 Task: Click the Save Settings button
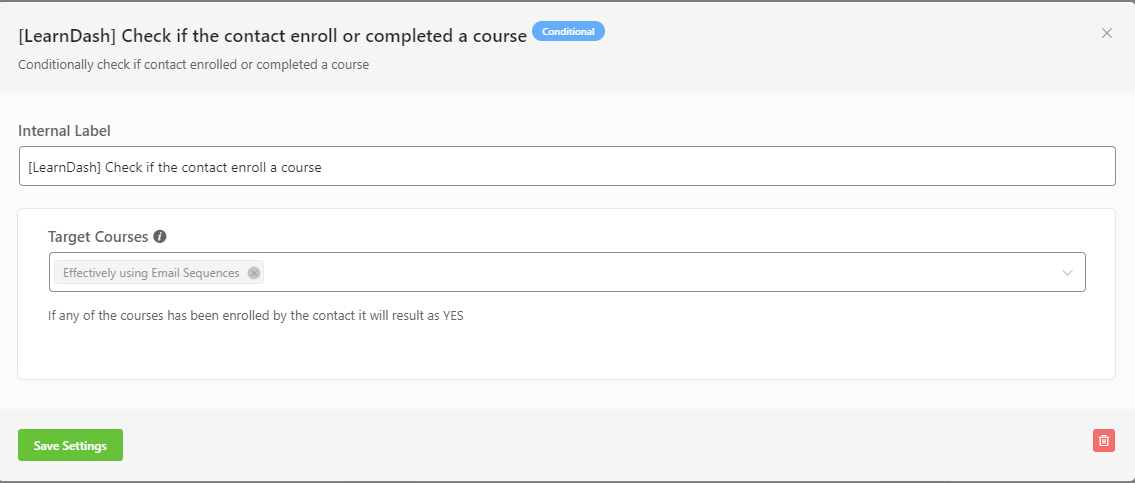pos(70,445)
